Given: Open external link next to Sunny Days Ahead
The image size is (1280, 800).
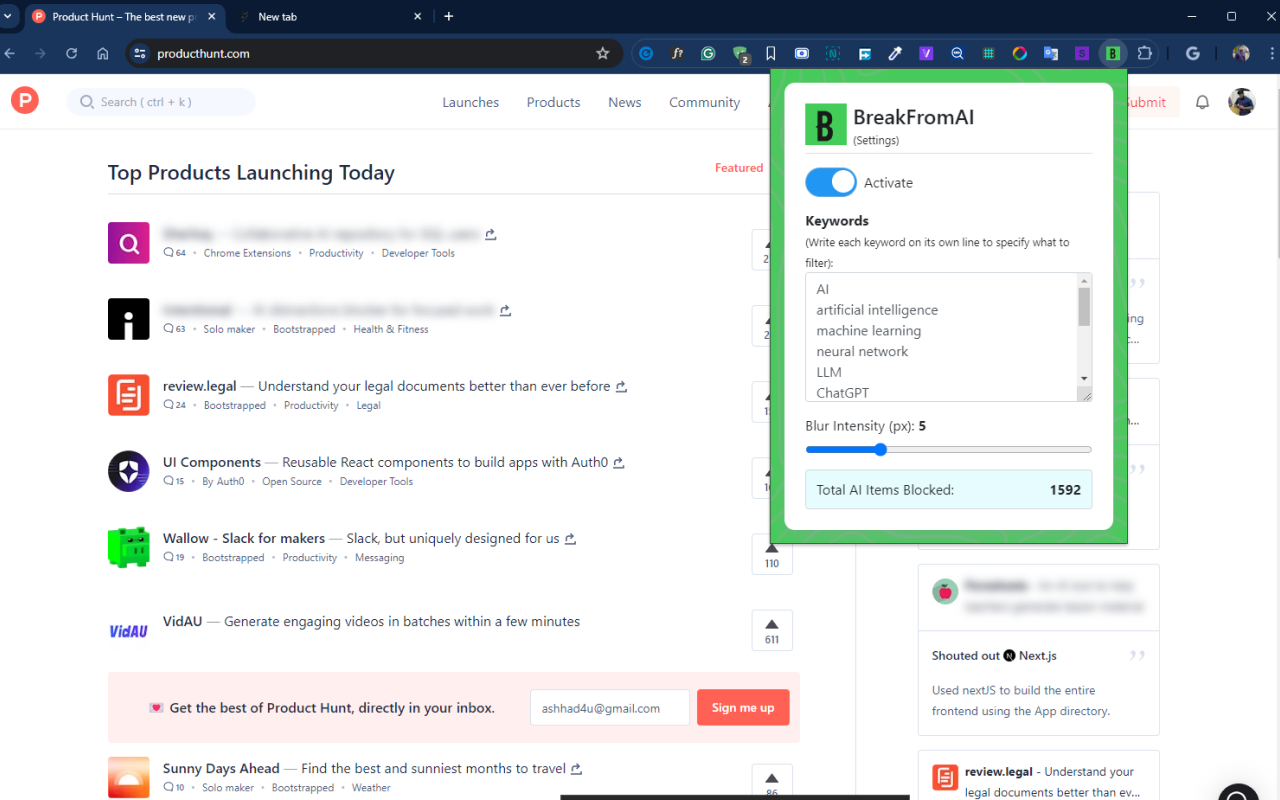Looking at the screenshot, I should click(x=576, y=769).
